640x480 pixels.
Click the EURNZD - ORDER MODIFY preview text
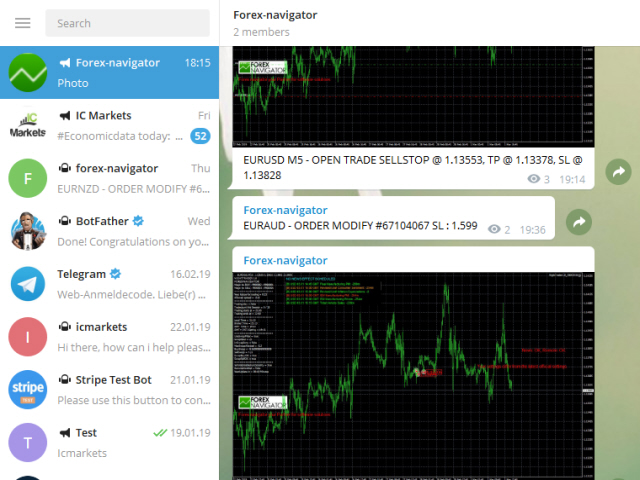[x=133, y=189]
